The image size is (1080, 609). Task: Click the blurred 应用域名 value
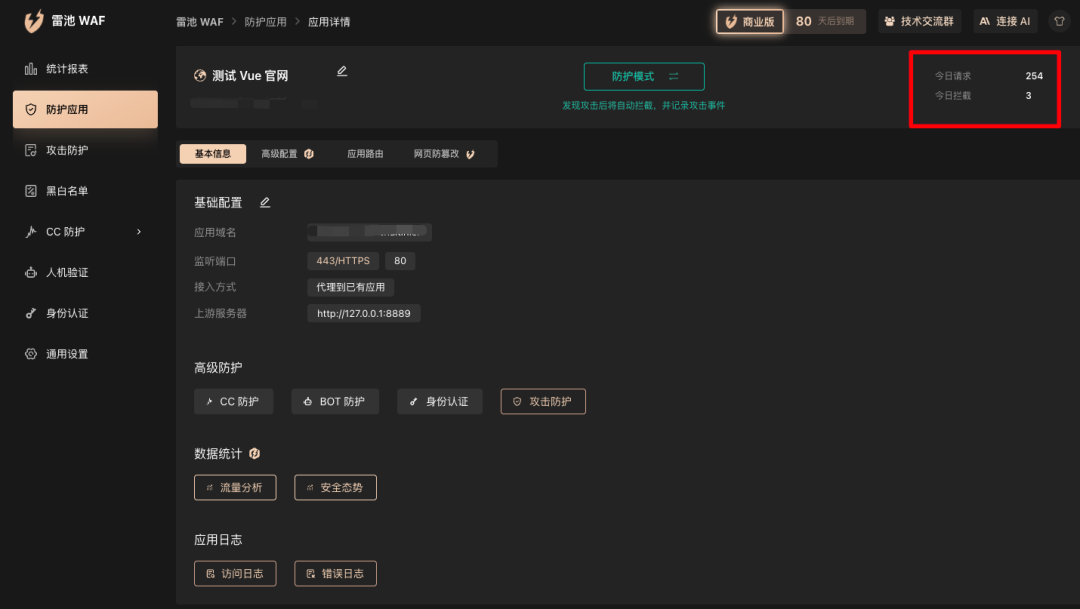(369, 232)
